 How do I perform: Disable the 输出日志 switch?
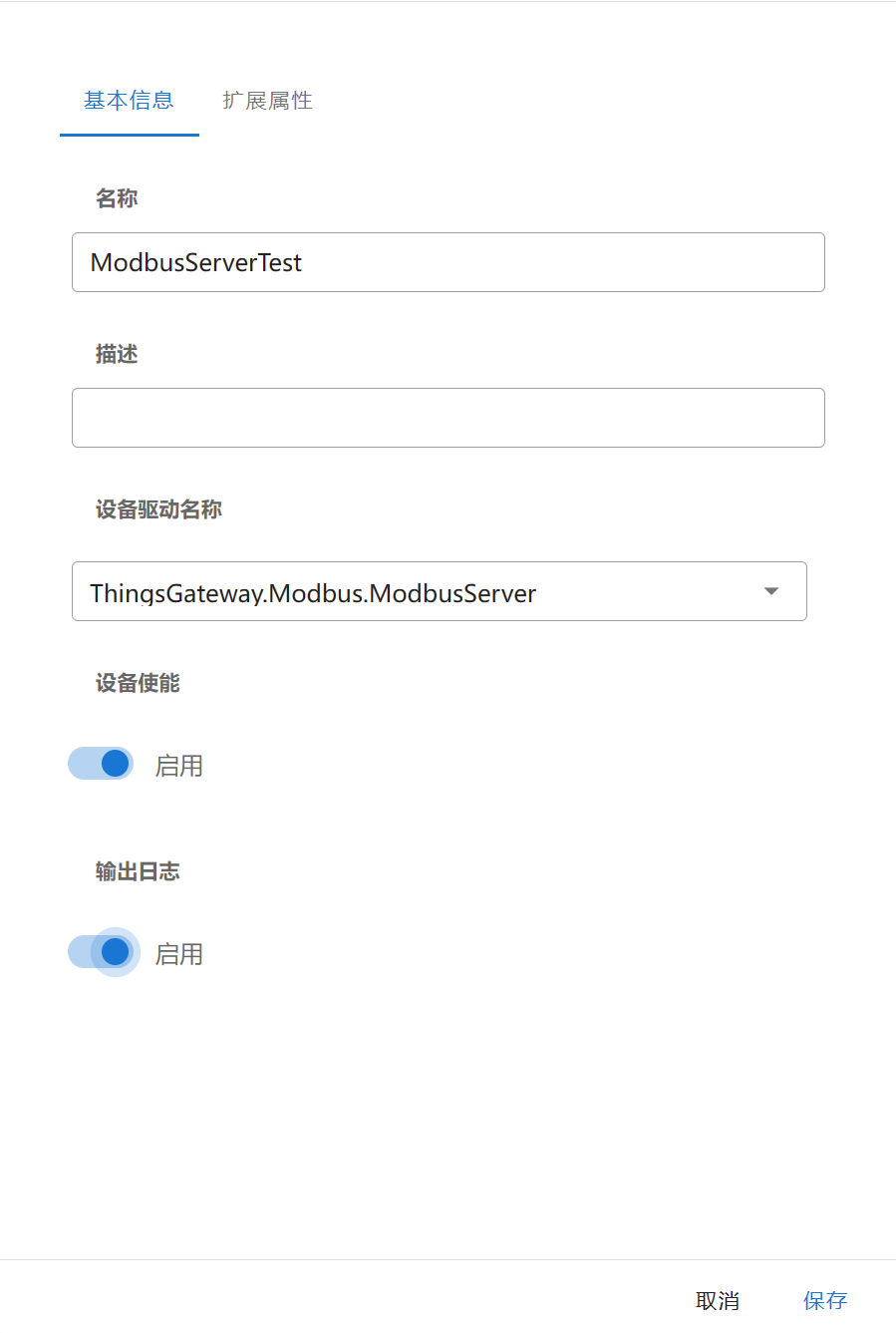pyautogui.click(x=101, y=952)
